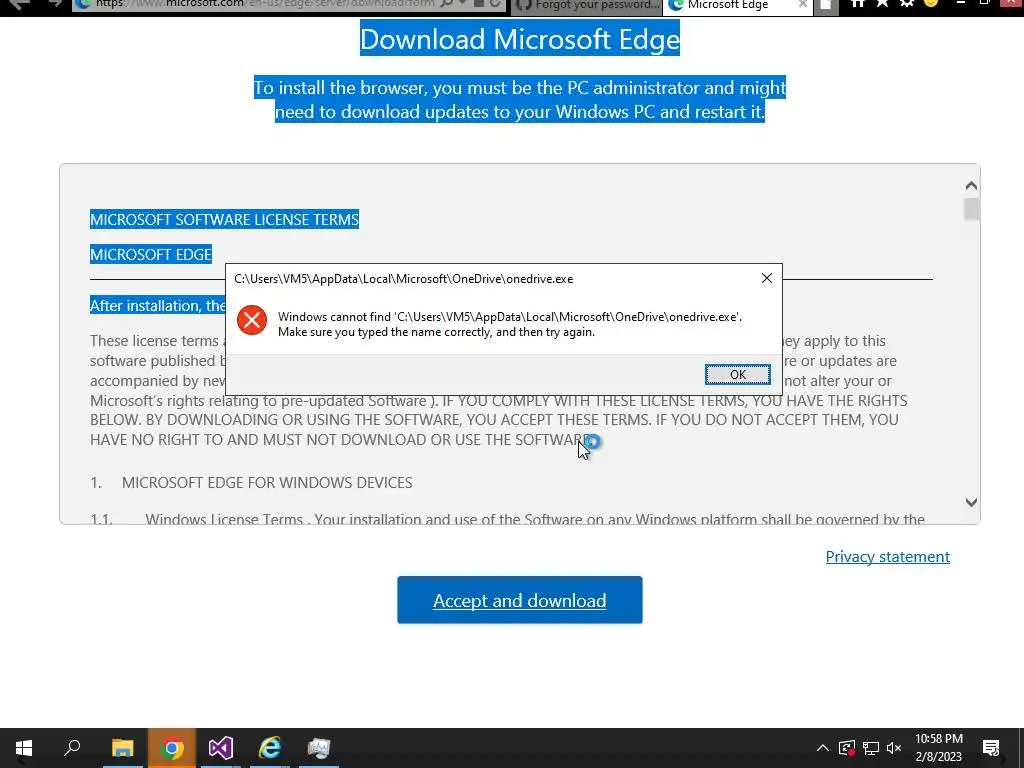Viewport: 1024px width, 768px height.
Task: Switch to the 'Forgot your password...' tab
Action: pyautogui.click(x=586, y=5)
